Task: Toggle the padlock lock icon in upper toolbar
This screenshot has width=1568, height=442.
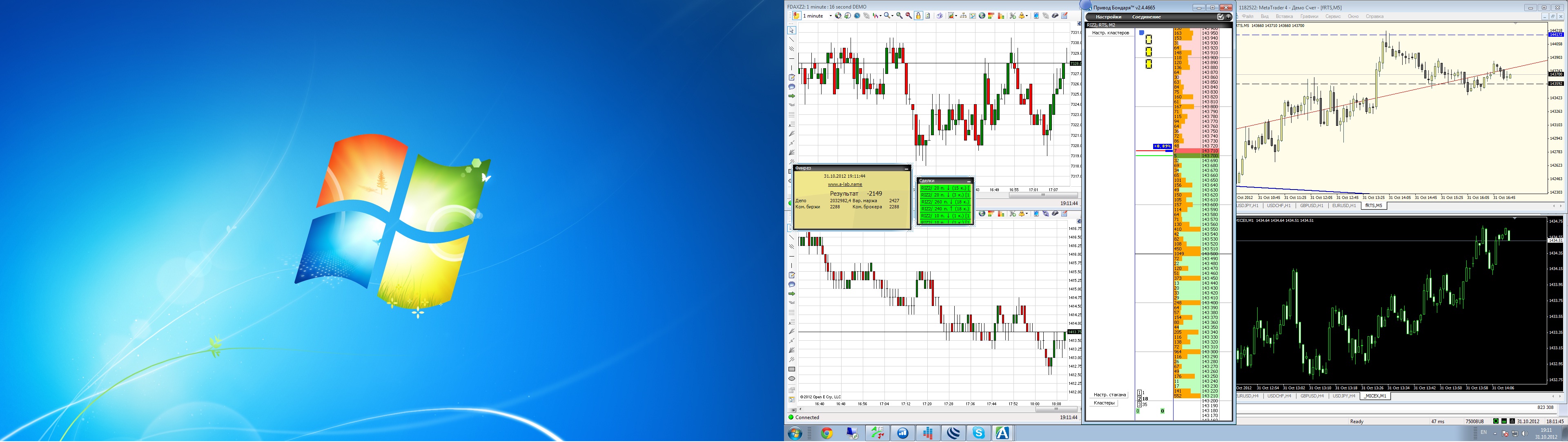Action: point(918,16)
